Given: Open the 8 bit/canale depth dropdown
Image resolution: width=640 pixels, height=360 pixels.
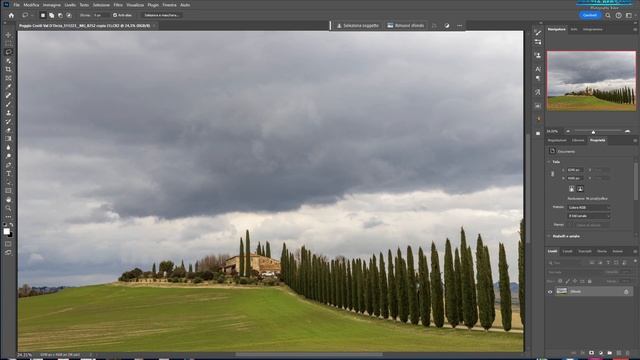Looking at the screenshot, I should pos(589,216).
